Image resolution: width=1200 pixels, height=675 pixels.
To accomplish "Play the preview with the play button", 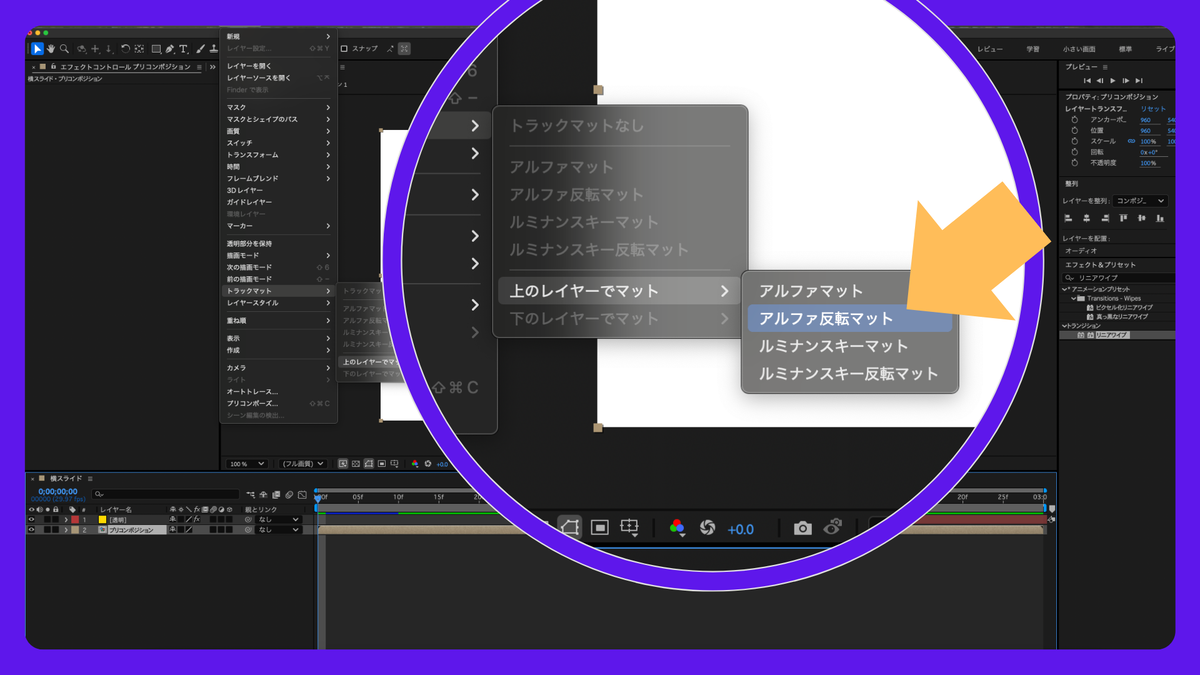I will coord(1113,80).
